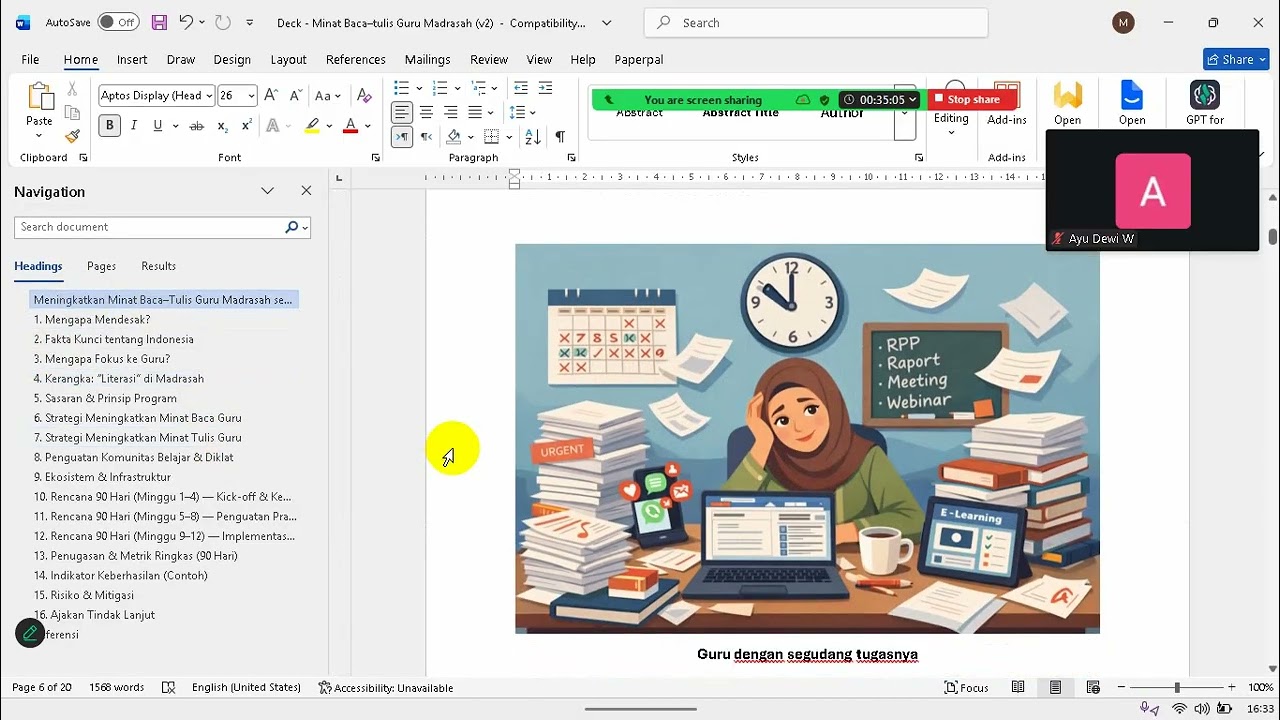This screenshot has width=1280, height=720.
Task: Clear all formatting icon
Action: (x=364, y=96)
